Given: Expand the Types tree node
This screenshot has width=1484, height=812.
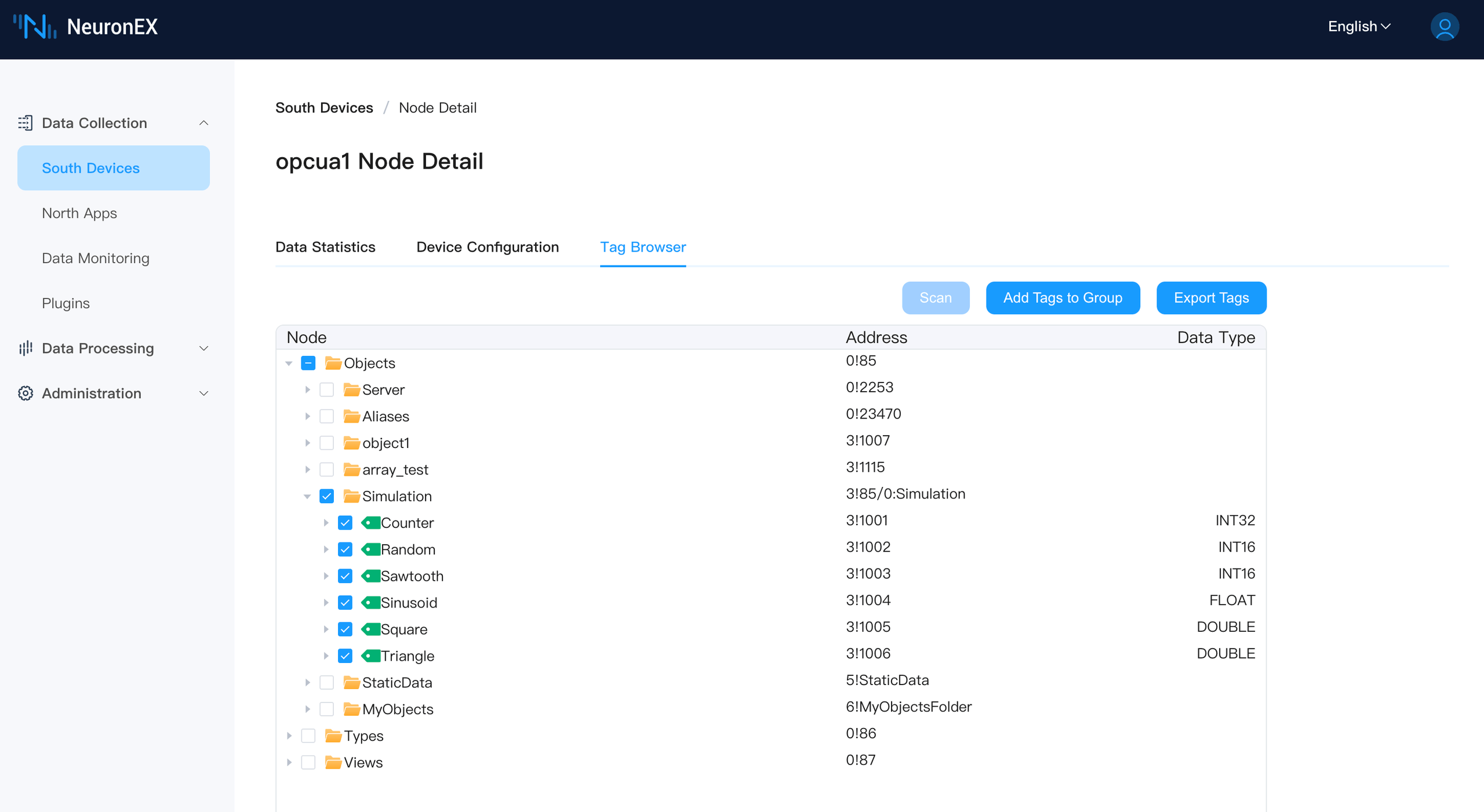Looking at the screenshot, I should [289, 735].
